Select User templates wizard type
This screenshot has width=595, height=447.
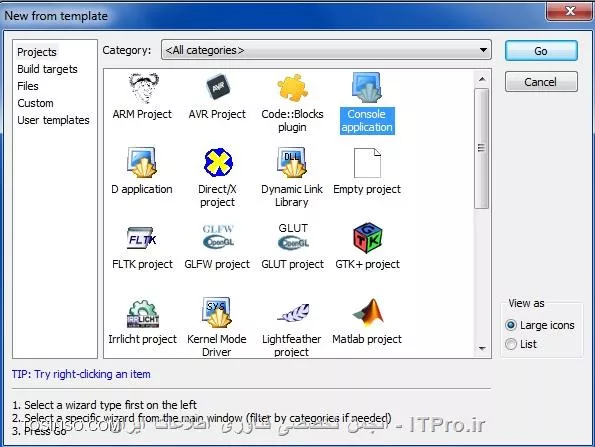click(54, 120)
